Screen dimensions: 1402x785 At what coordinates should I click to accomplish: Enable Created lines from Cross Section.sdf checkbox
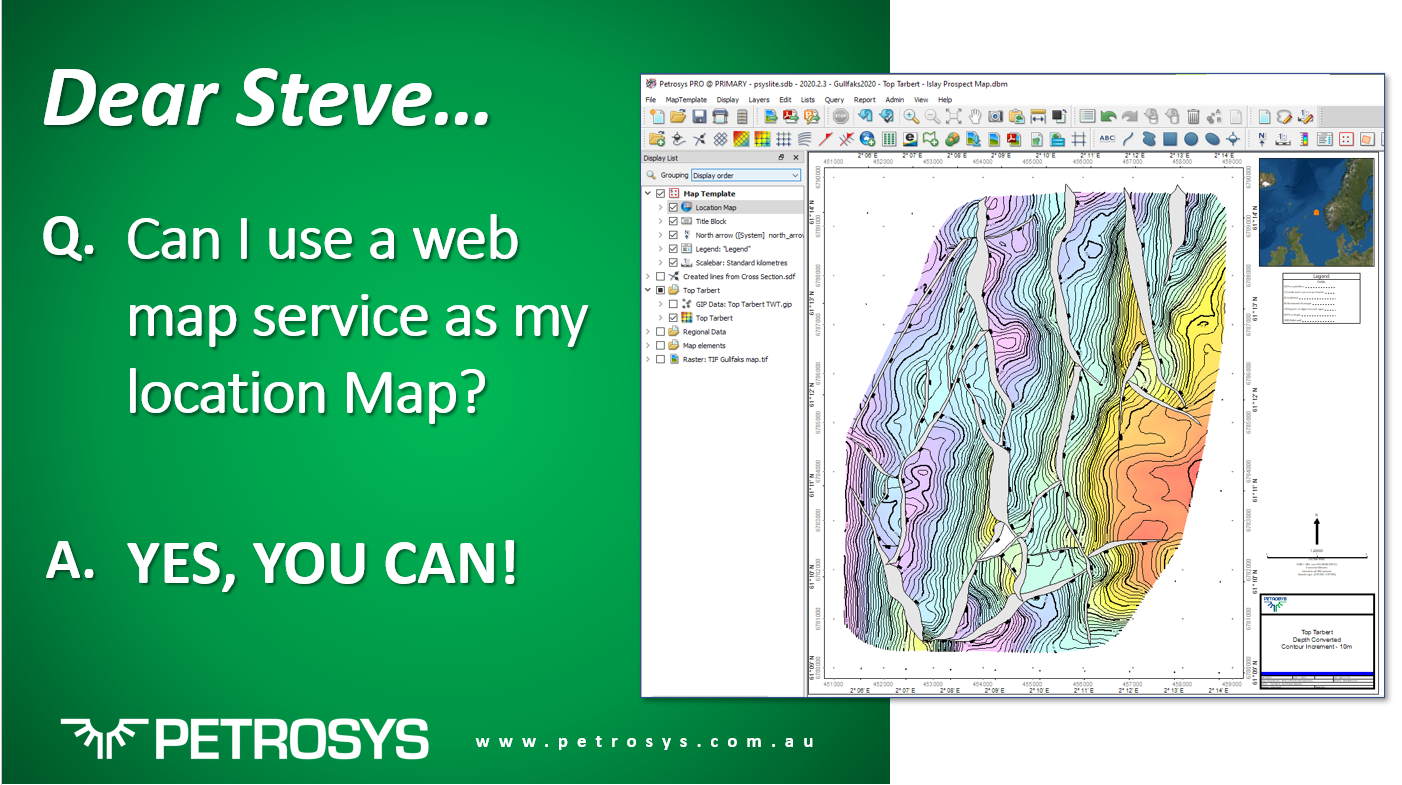point(660,276)
